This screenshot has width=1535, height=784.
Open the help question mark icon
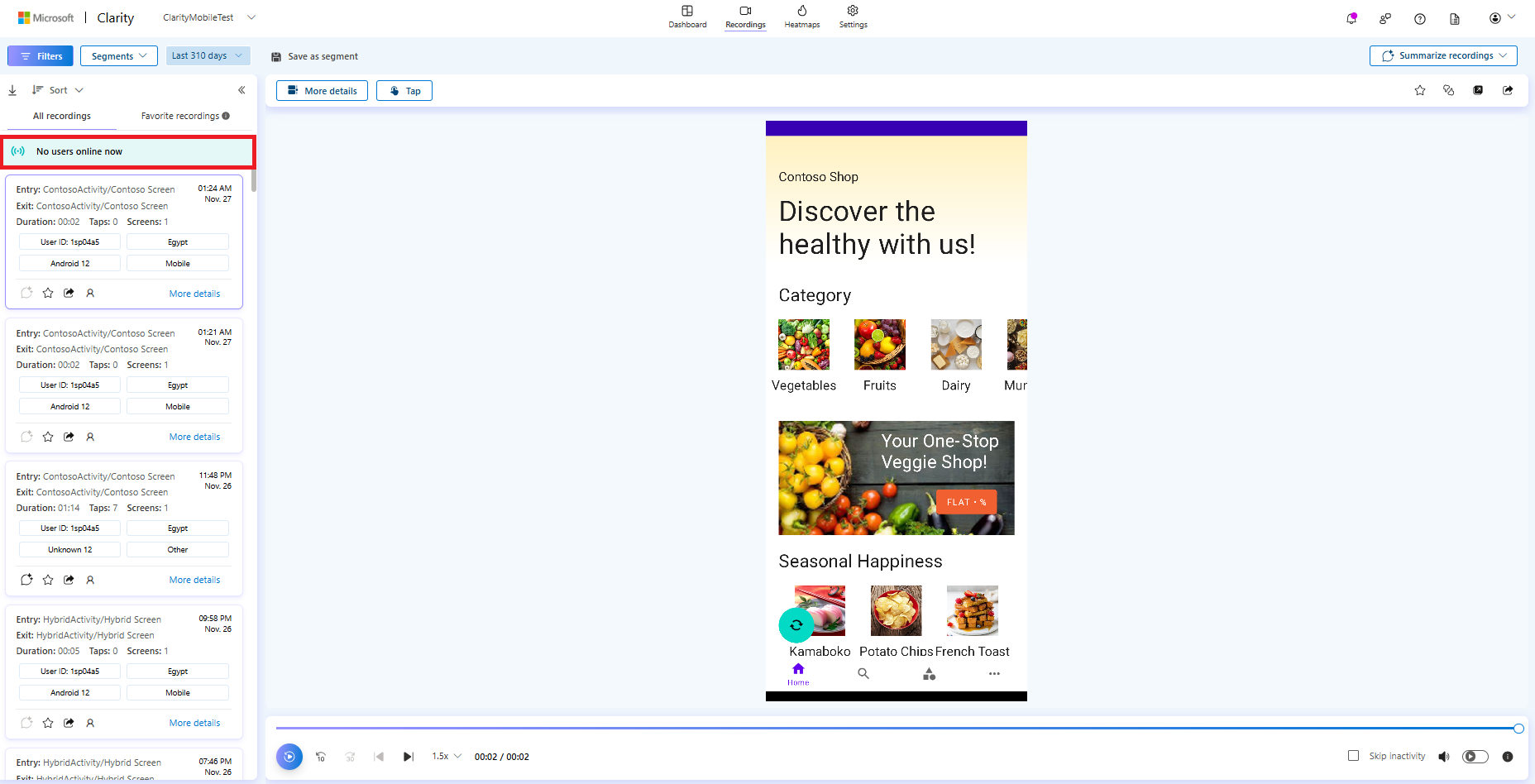tap(1420, 18)
